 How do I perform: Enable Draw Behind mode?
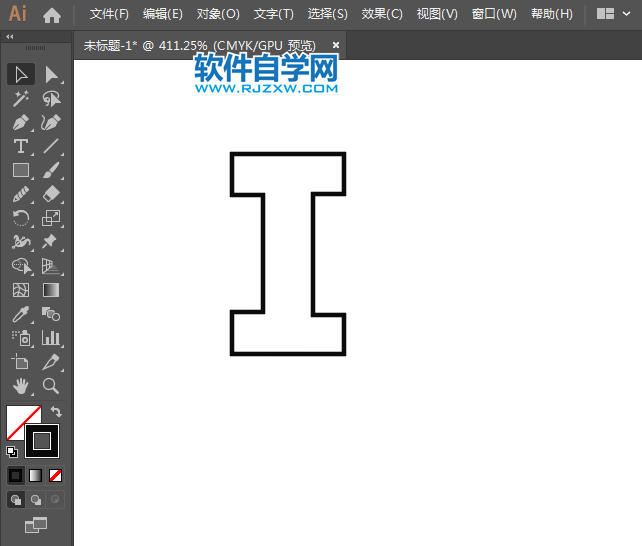click(x=36, y=500)
